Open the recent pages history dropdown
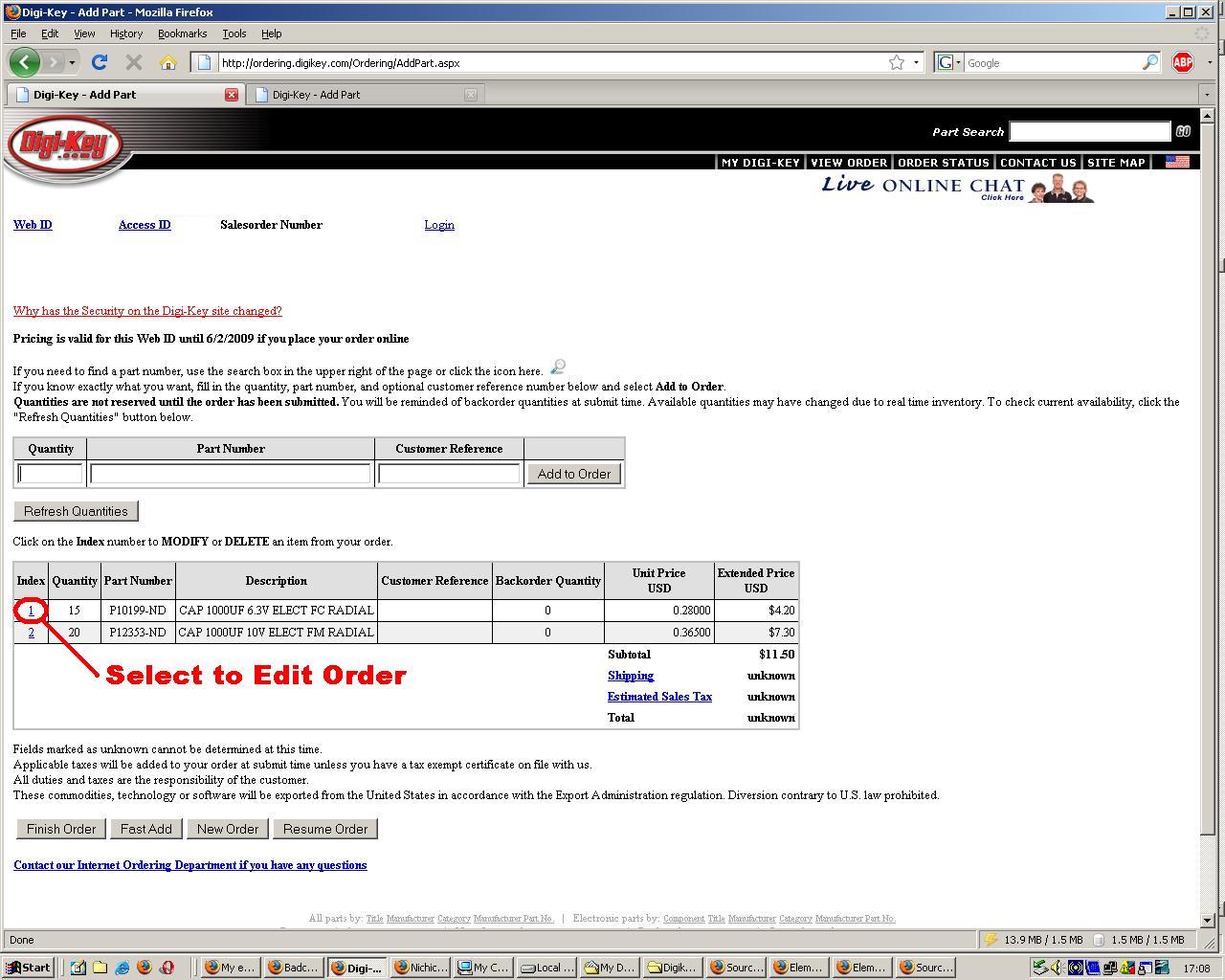Screen dimensions: 1225x980 [x=72, y=62]
